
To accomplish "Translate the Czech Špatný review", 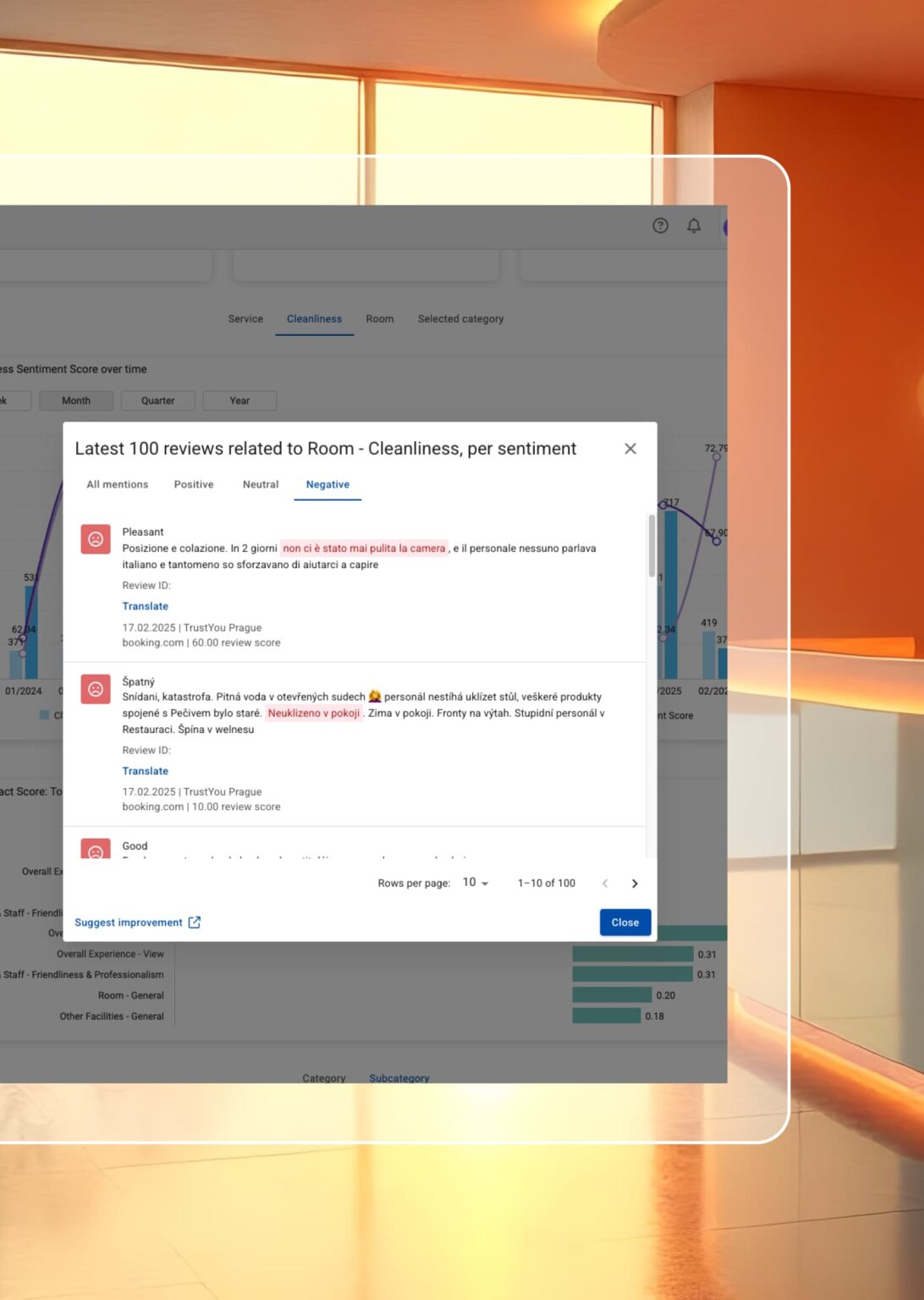I will 146,771.
